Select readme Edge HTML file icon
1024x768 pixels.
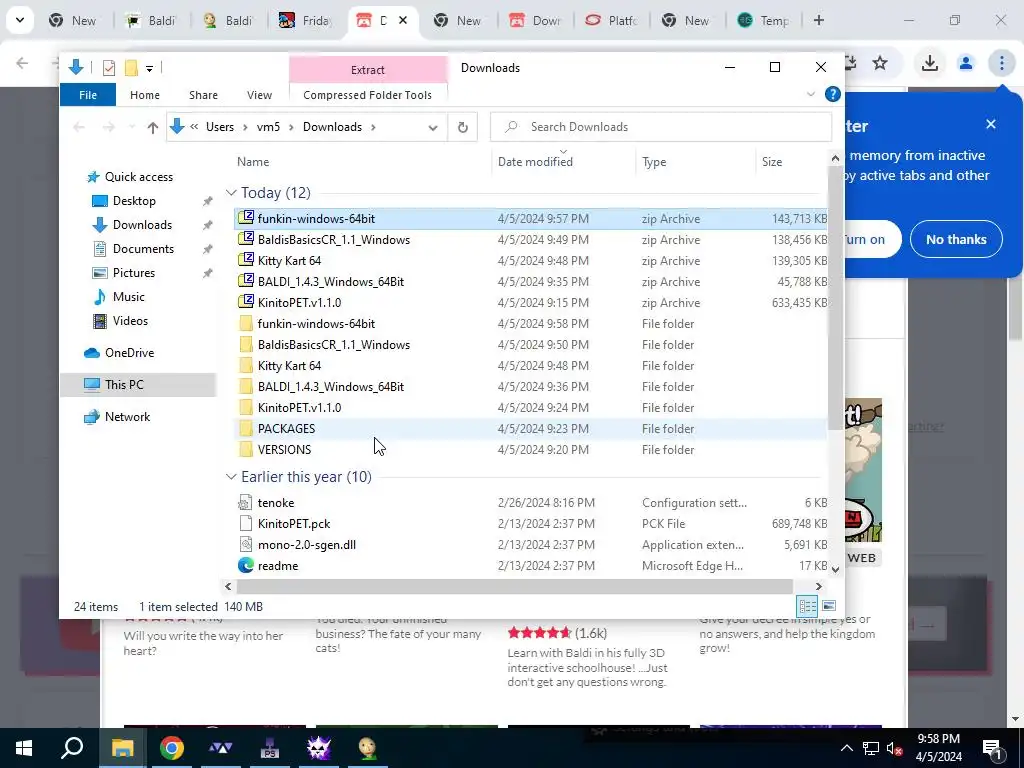click(x=246, y=565)
